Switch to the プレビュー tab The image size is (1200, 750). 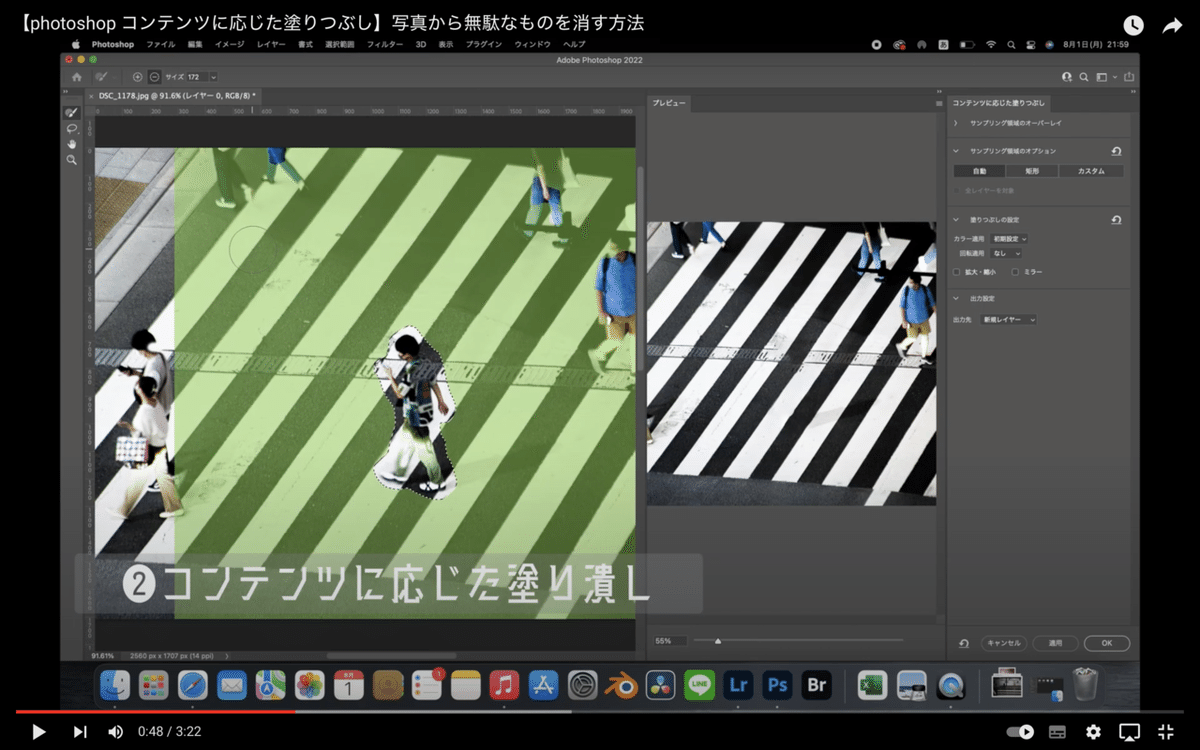tap(669, 103)
